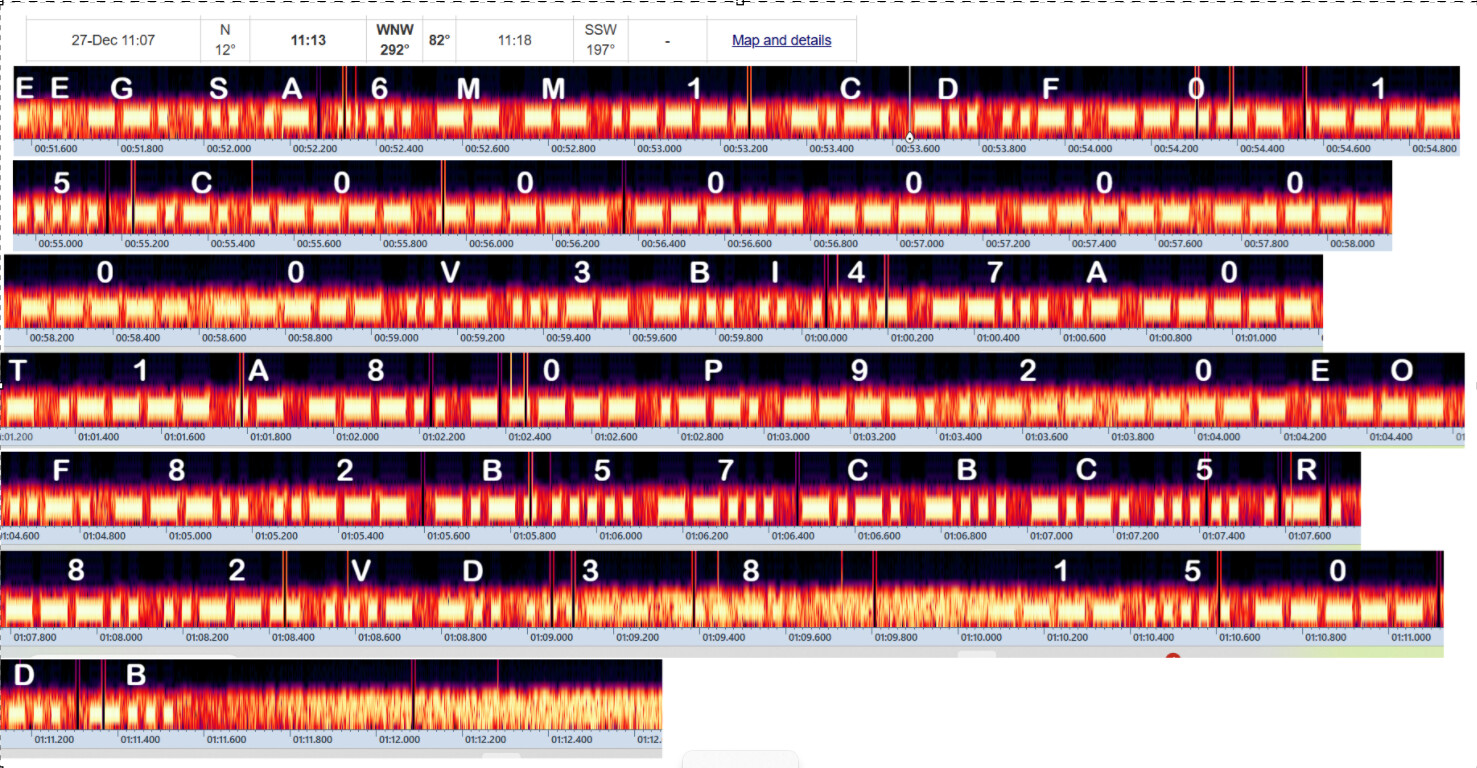1477x768 pixels.
Task: Click the bold 11:13 time cell
Action: pos(308,41)
